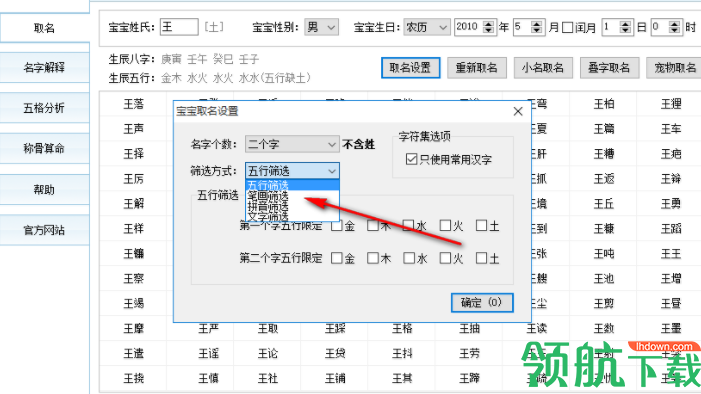The width and height of the screenshot is (701, 394).
Task: Decrease the birth month stepper
Action: [537, 31]
